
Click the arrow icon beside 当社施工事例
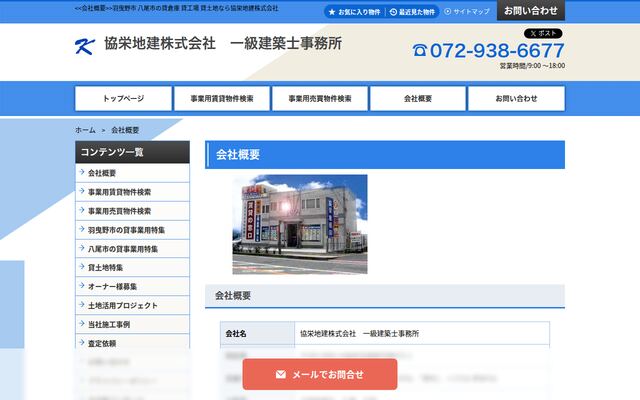pyautogui.click(x=82, y=324)
